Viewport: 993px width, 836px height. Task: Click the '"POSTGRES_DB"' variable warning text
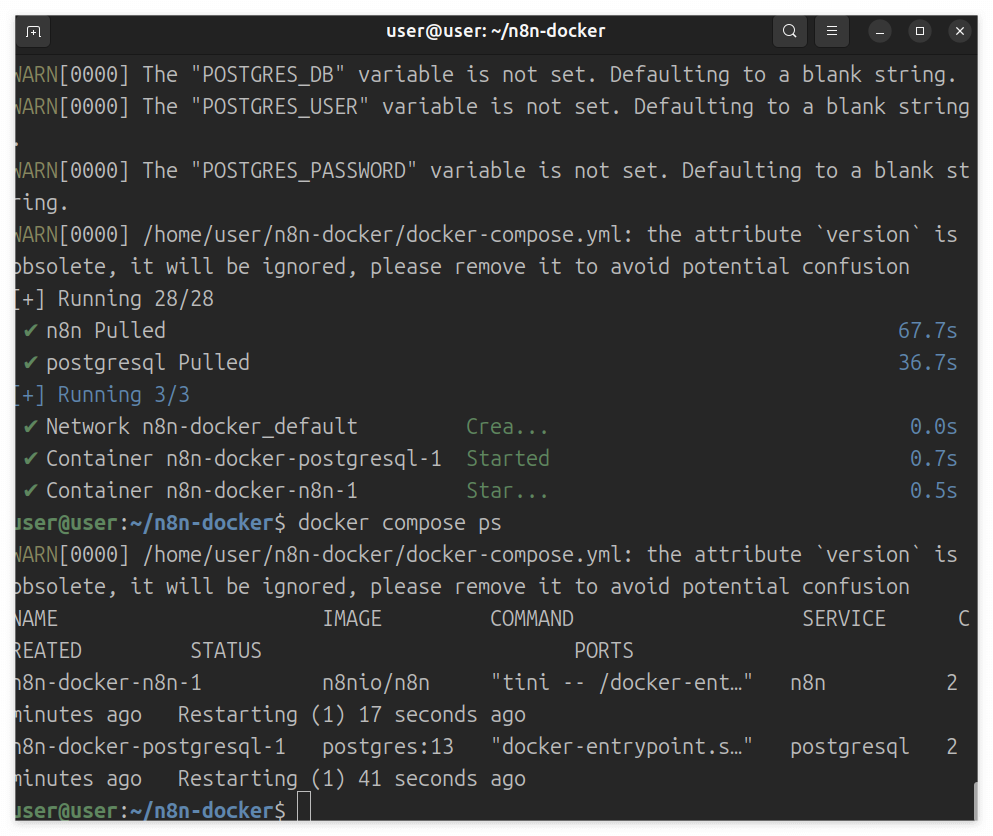(268, 75)
